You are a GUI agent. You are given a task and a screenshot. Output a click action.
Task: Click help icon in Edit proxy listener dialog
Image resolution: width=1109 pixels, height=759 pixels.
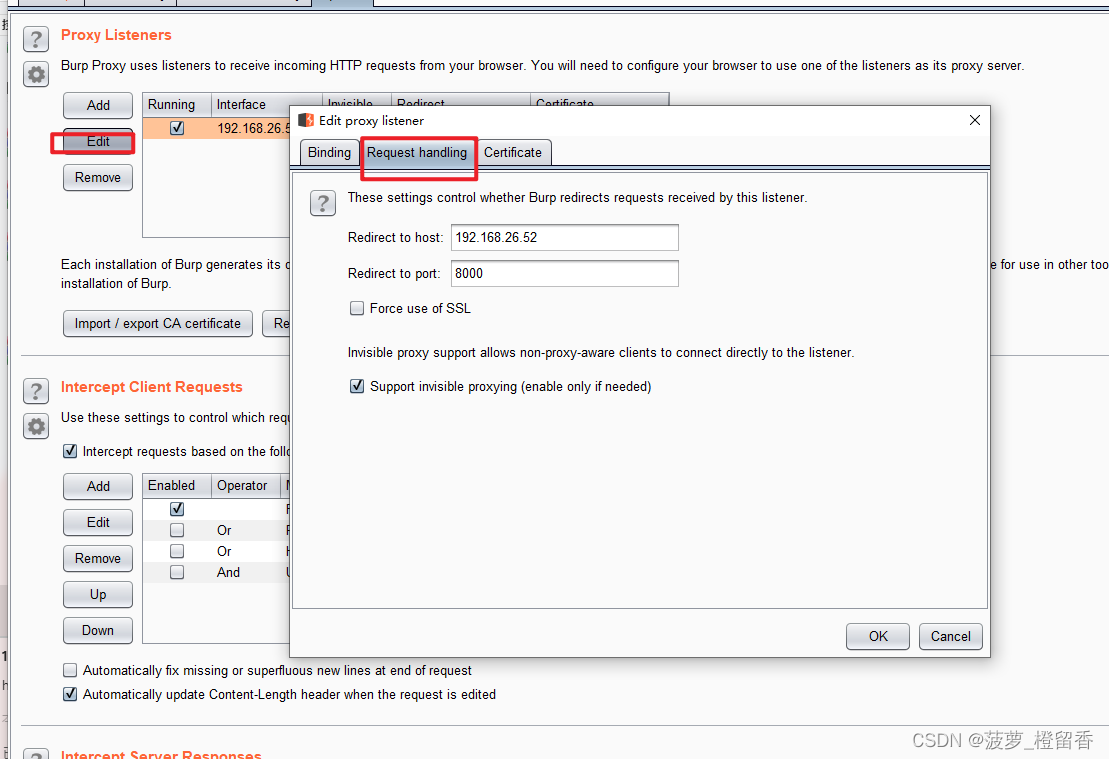[x=323, y=204]
